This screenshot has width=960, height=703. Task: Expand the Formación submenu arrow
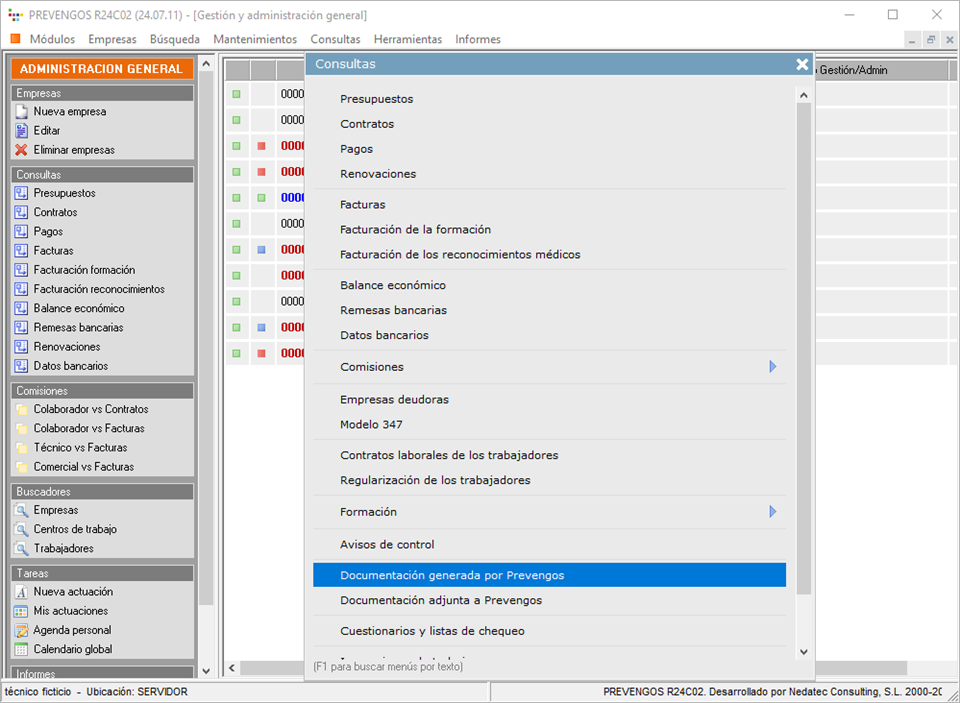(772, 512)
